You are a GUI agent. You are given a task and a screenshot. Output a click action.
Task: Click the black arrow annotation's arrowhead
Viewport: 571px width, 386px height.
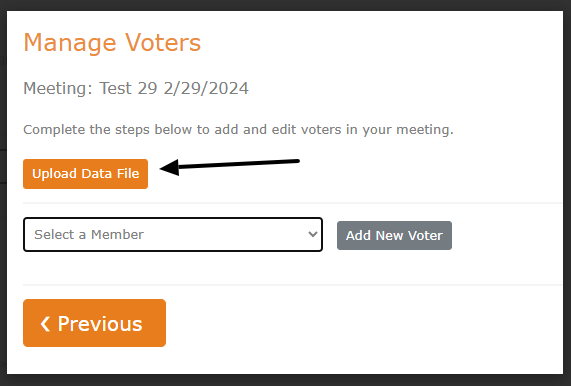coord(169,168)
